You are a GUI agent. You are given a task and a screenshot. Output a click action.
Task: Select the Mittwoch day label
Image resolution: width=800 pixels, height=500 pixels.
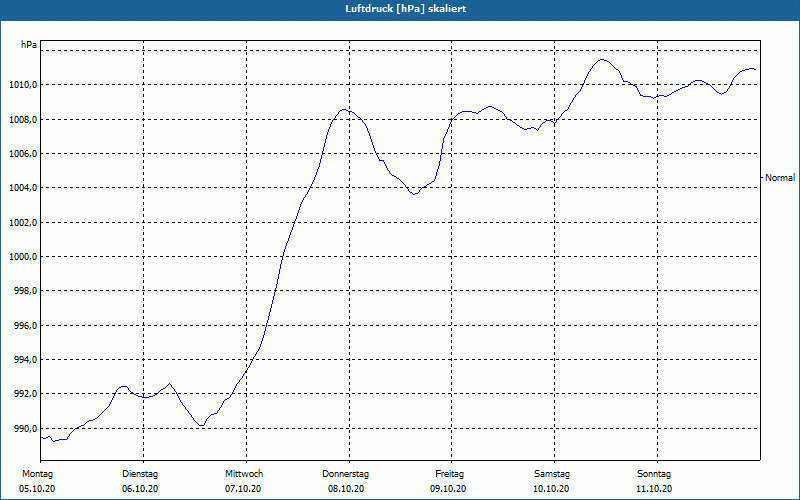coord(244,474)
